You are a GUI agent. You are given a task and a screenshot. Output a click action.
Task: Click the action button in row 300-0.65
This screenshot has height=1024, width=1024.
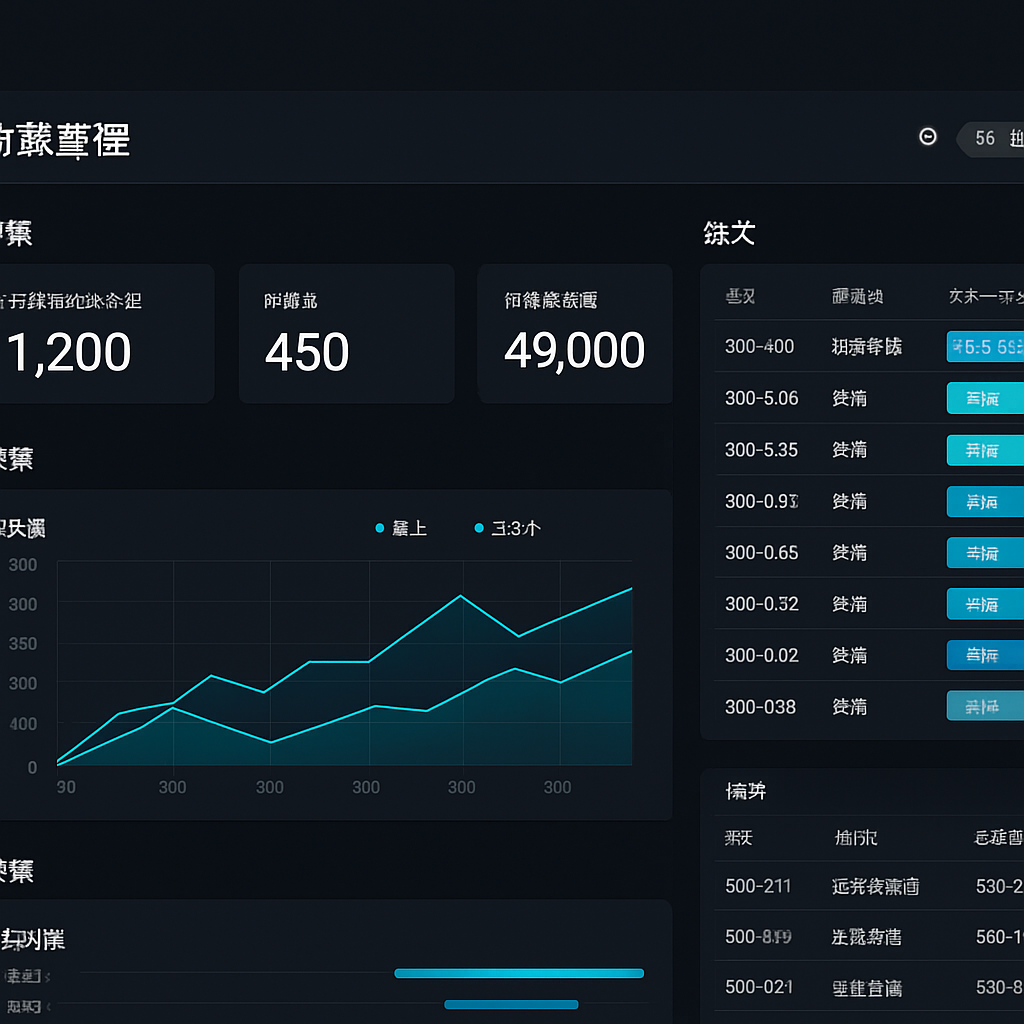click(x=985, y=552)
